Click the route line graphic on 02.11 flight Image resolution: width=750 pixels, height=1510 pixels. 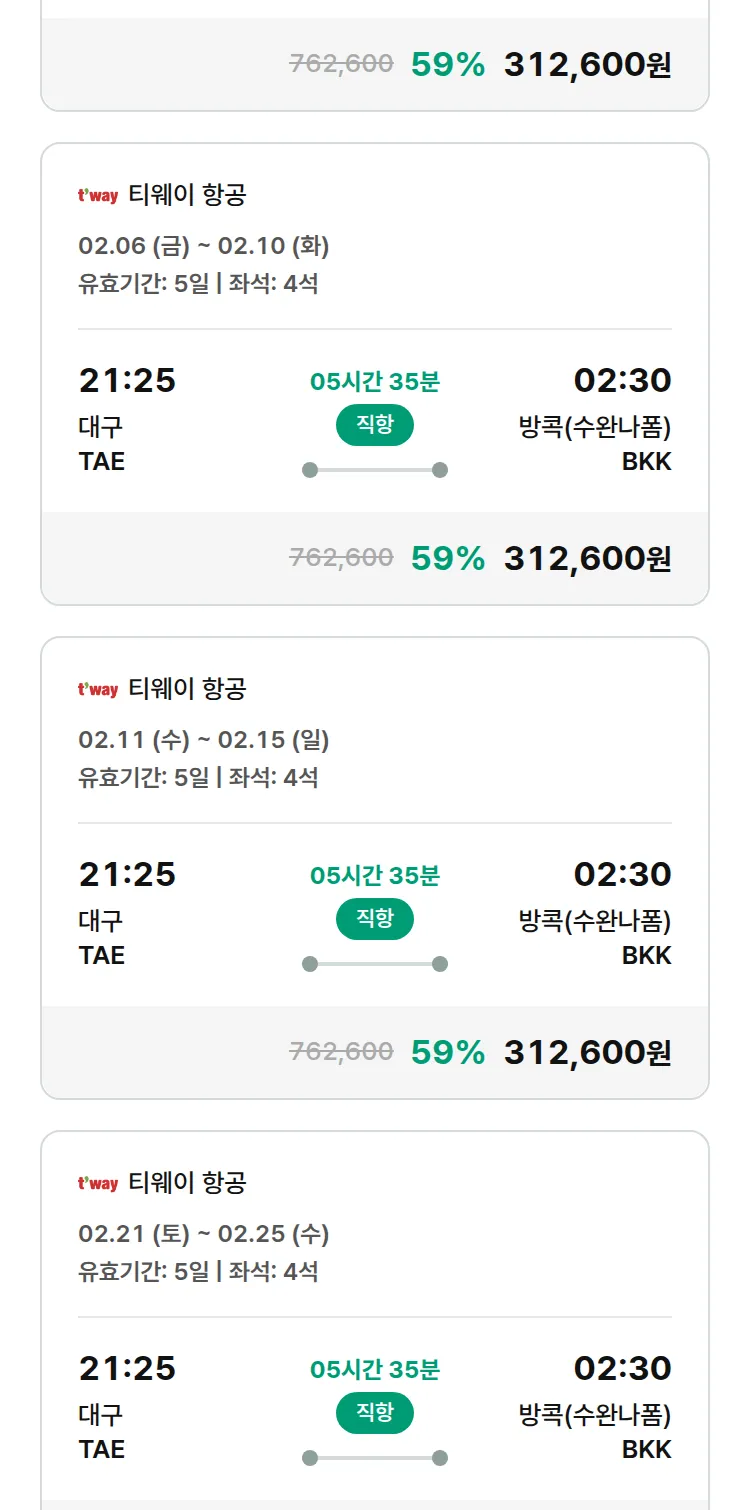coord(375,964)
